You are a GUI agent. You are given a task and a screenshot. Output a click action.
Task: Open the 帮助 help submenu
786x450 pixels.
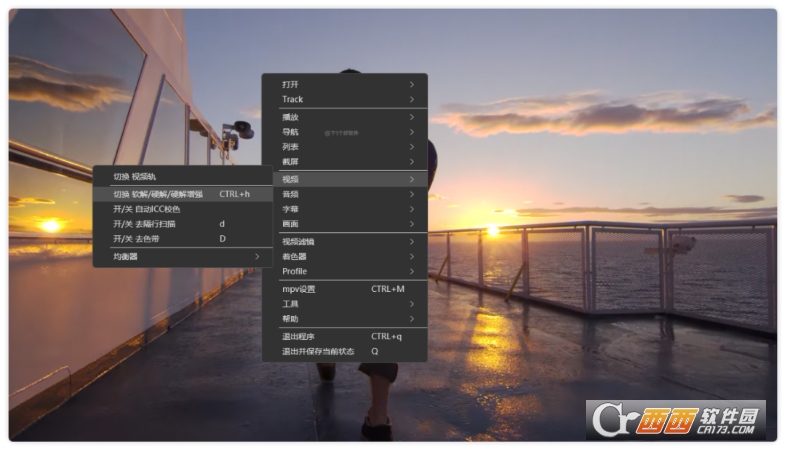pyautogui.click(x=344, y=319)
